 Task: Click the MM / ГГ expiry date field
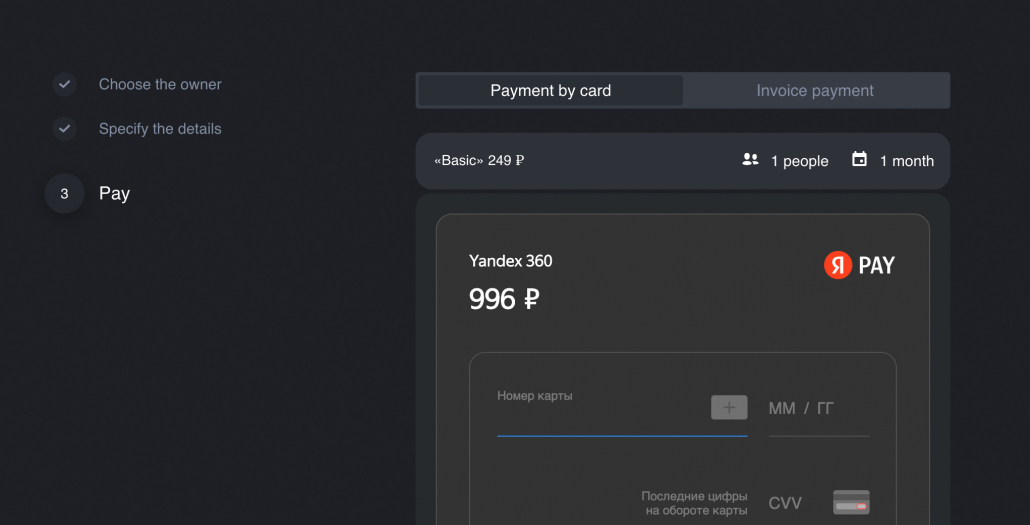[x=817, y=409]
